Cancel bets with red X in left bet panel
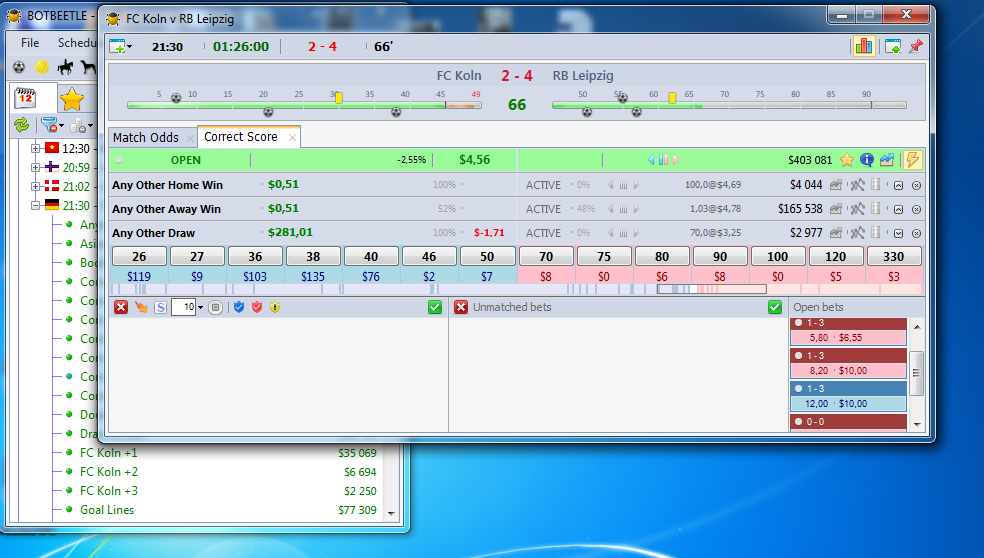 click(121, 307)
